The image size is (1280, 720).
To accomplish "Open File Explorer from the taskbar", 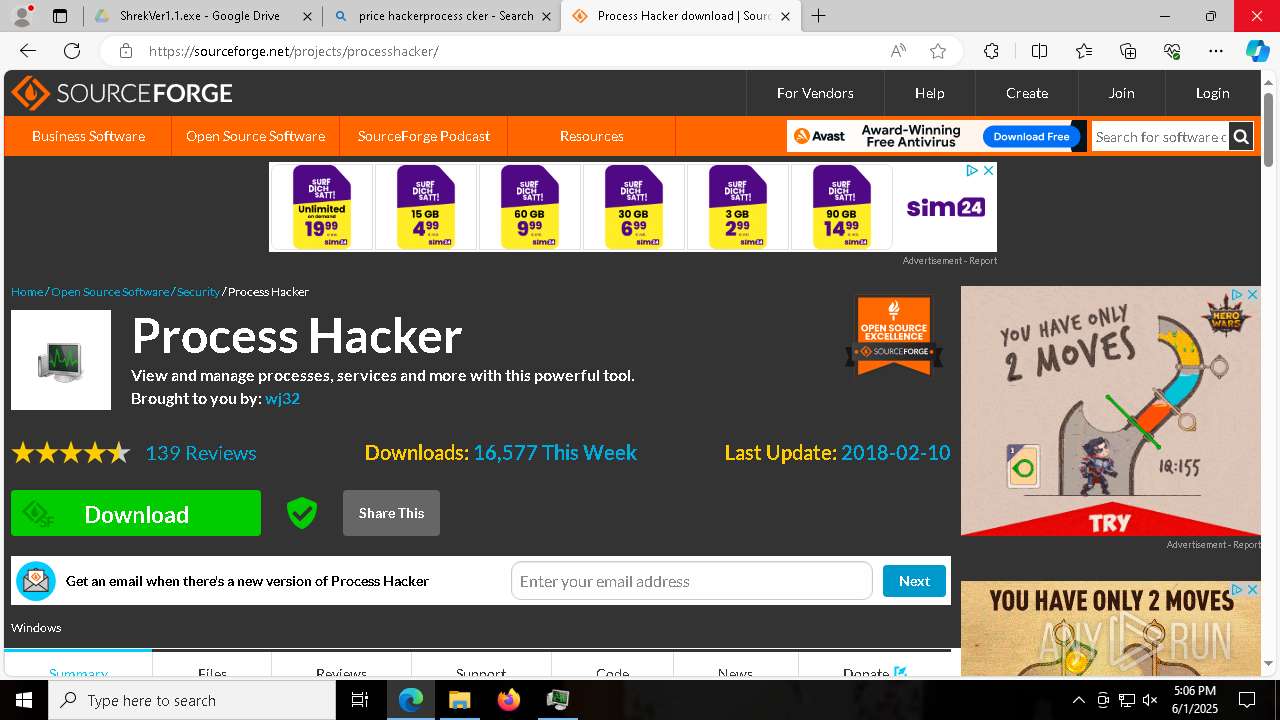I will (459, 700).
